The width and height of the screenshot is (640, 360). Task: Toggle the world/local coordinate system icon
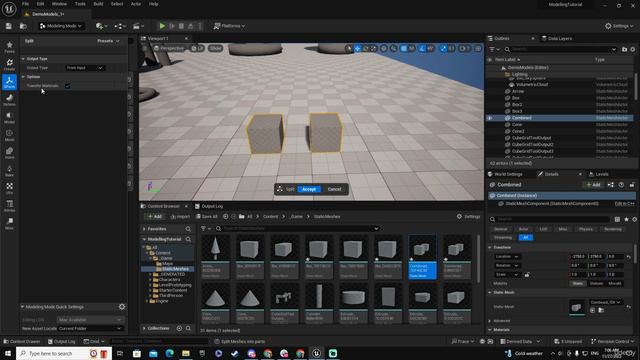tap(384, 48)
